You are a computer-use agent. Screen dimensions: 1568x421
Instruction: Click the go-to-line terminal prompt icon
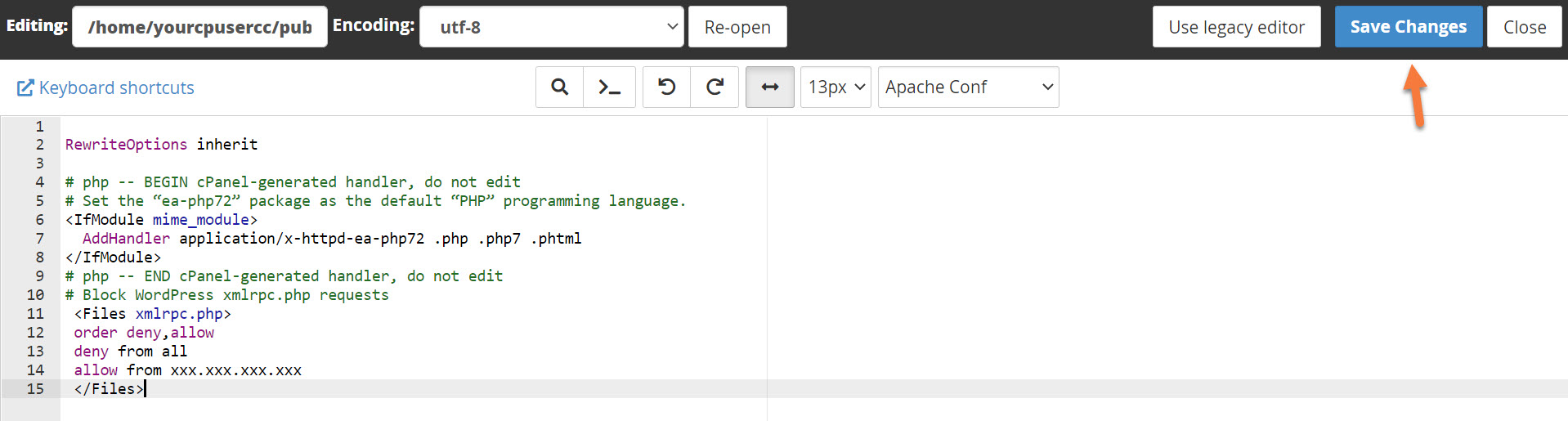[609, 87]
